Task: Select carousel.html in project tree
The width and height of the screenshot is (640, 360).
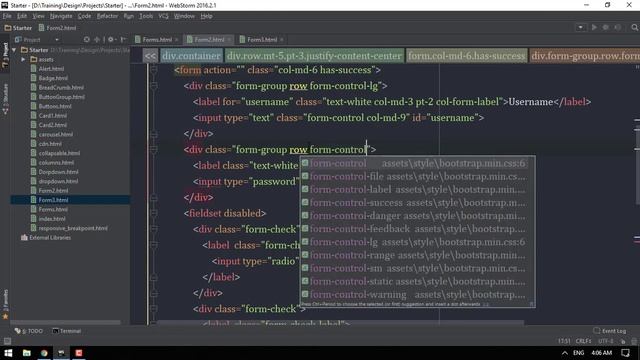Action: pos(56,134)
